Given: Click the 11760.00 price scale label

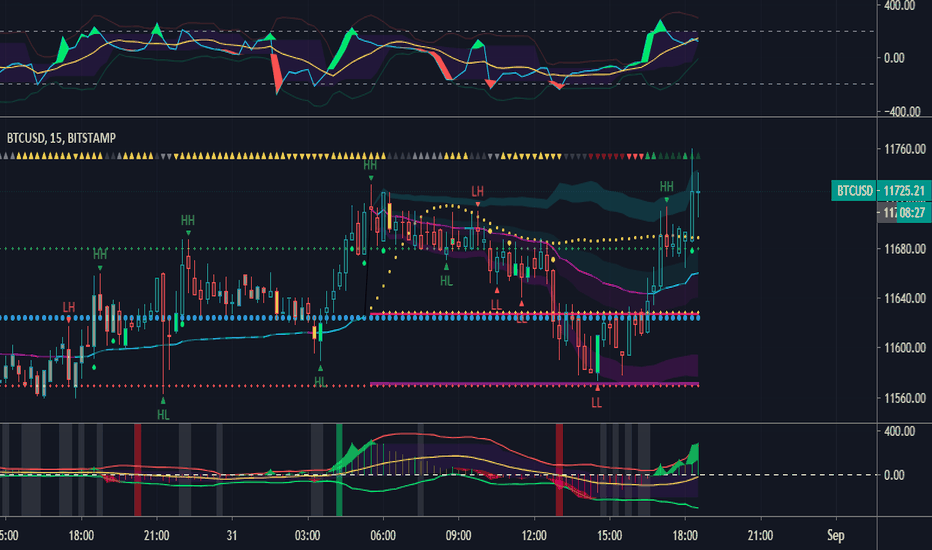Looking at the screenshot, I should click(905, 149).
